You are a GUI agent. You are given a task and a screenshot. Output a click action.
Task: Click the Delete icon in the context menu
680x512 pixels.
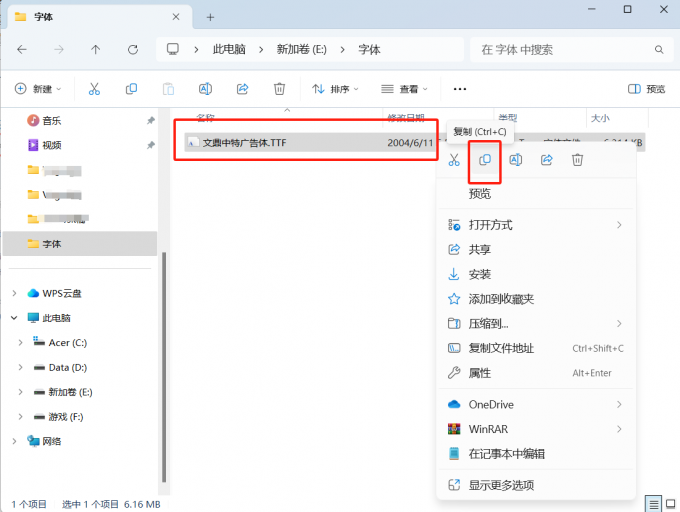pyautogui.click(x=577, y=160)
